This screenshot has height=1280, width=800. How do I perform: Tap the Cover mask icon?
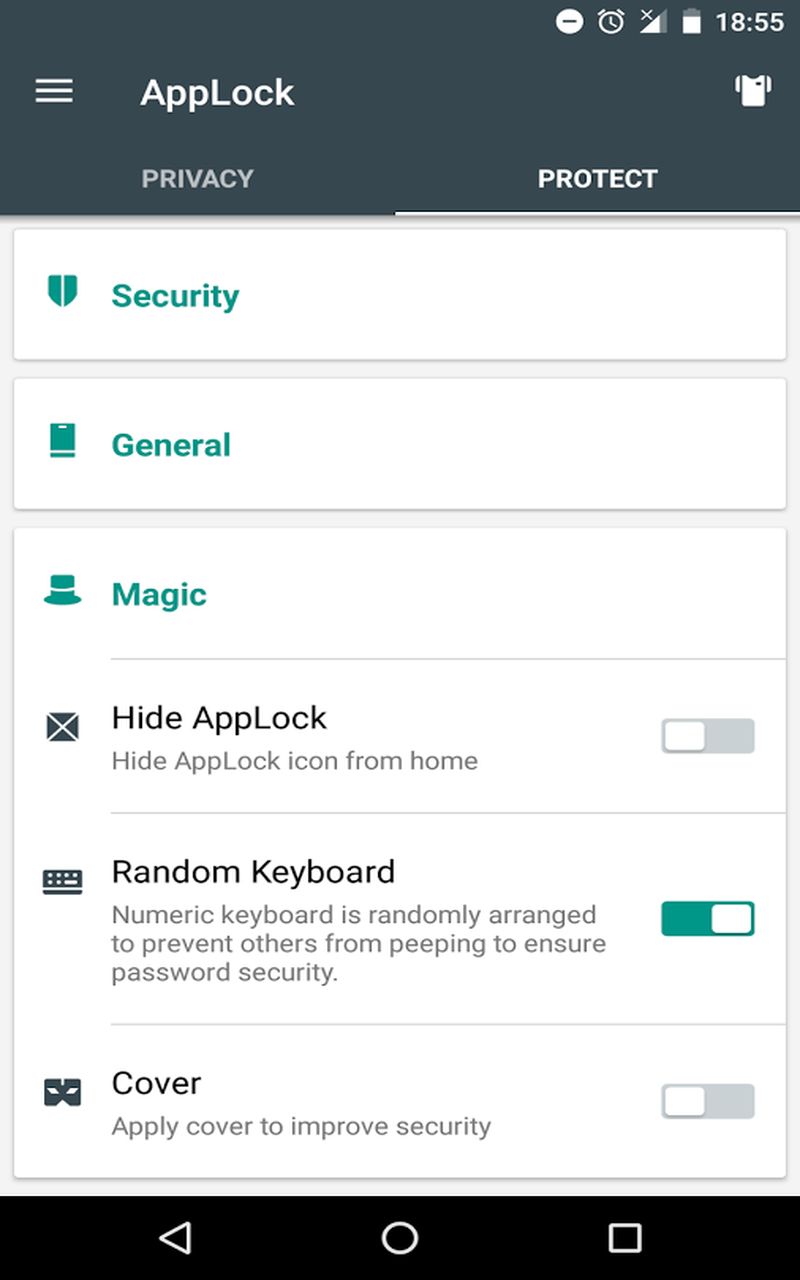pyautogui.click(x=62, y=1092)
